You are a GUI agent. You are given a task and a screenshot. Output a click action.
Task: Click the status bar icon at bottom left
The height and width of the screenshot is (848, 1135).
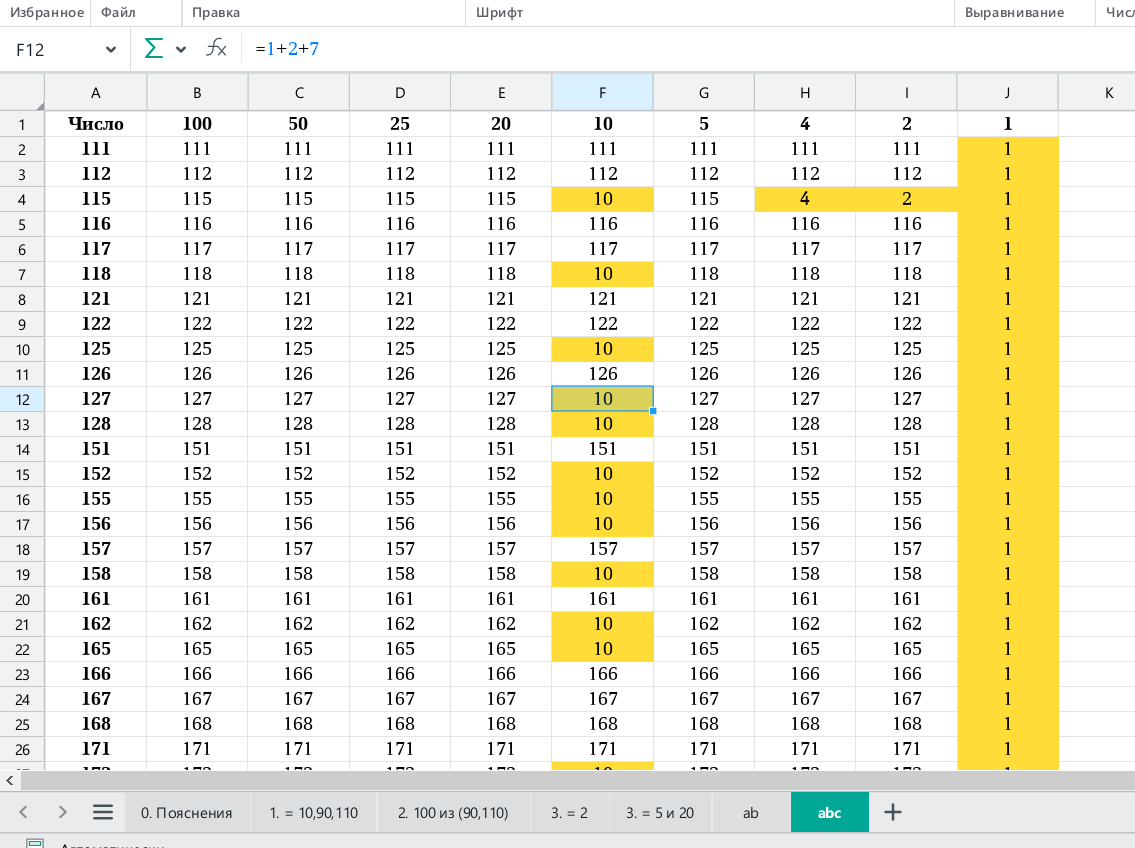point(35,844)
